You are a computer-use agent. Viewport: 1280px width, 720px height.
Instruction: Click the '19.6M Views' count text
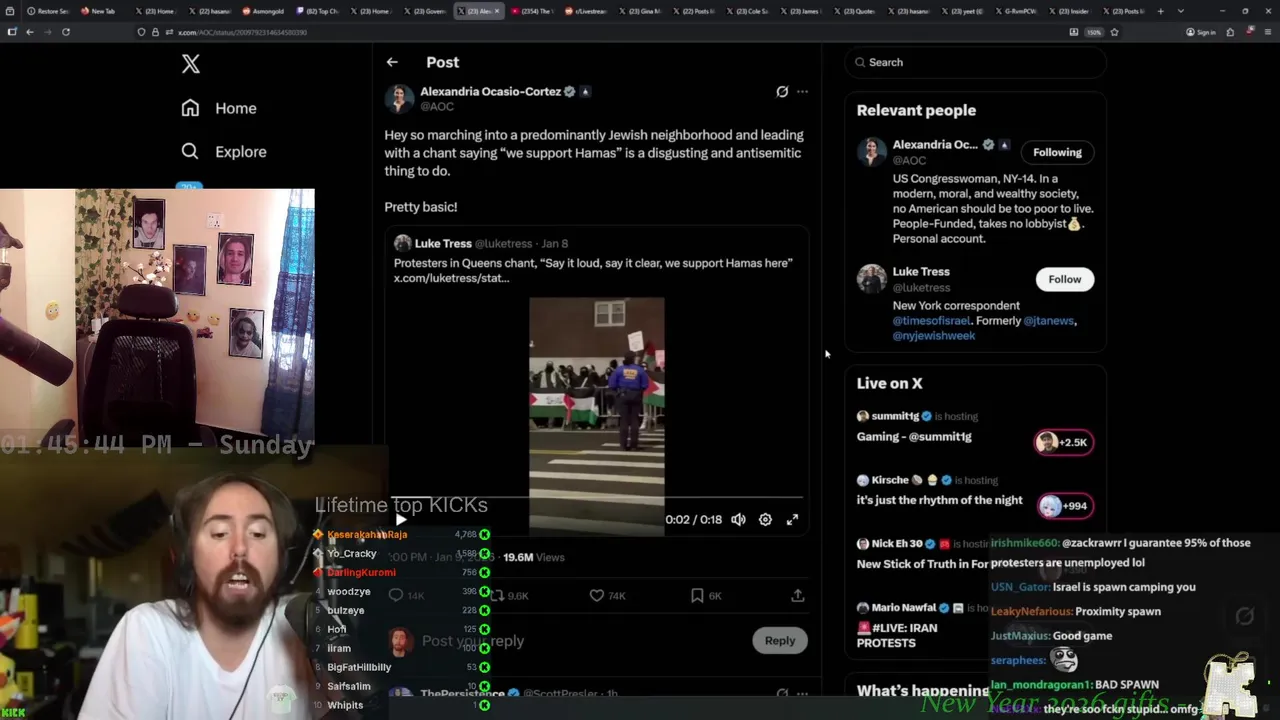coord(534,557)
